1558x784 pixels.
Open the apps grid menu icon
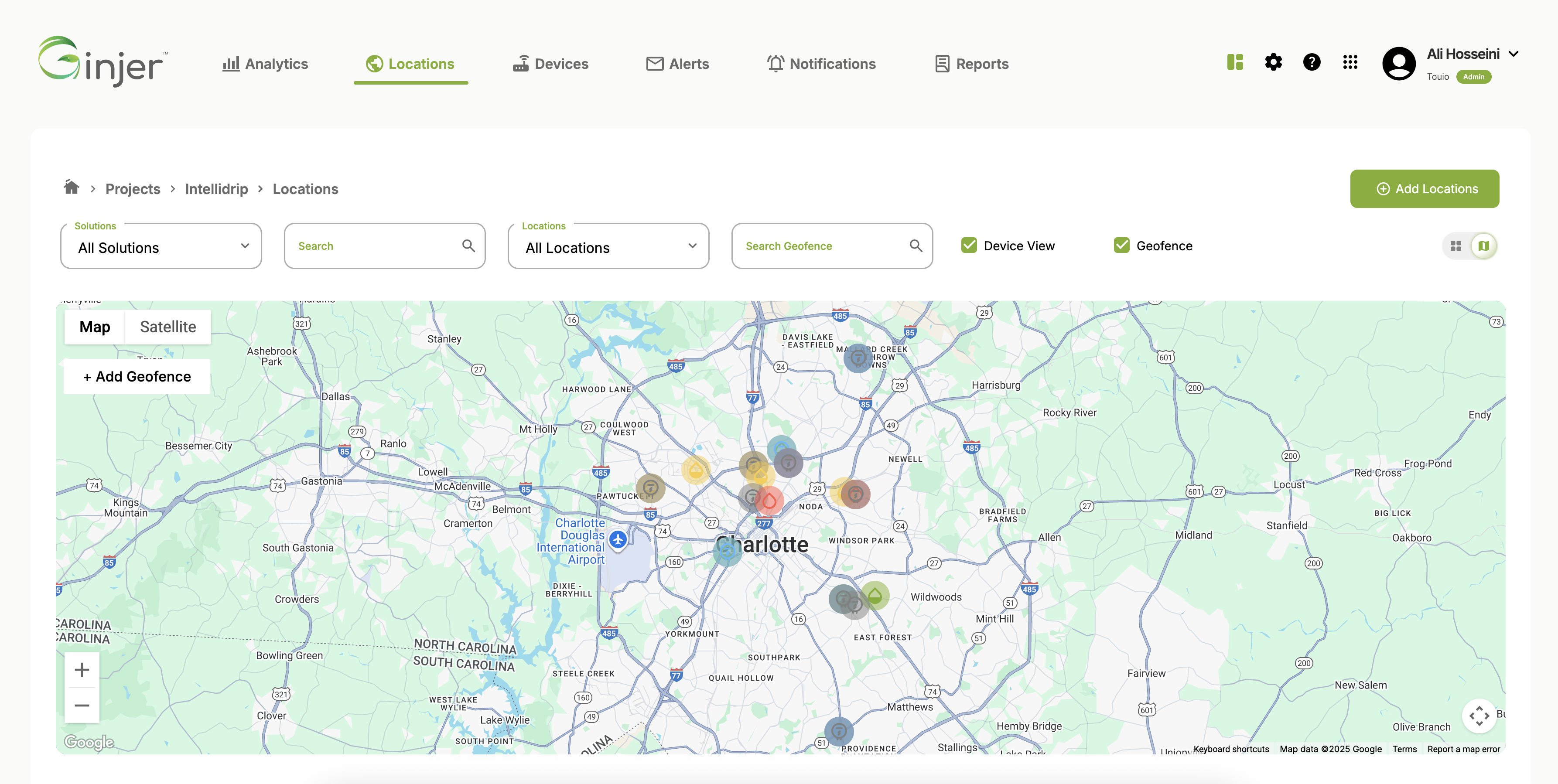(1350, 62)
